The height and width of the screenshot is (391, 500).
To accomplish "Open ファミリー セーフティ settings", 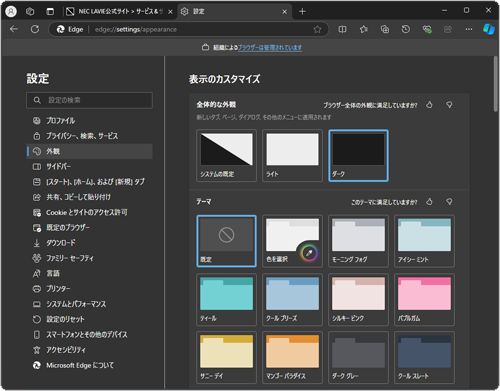I will 89,258.
